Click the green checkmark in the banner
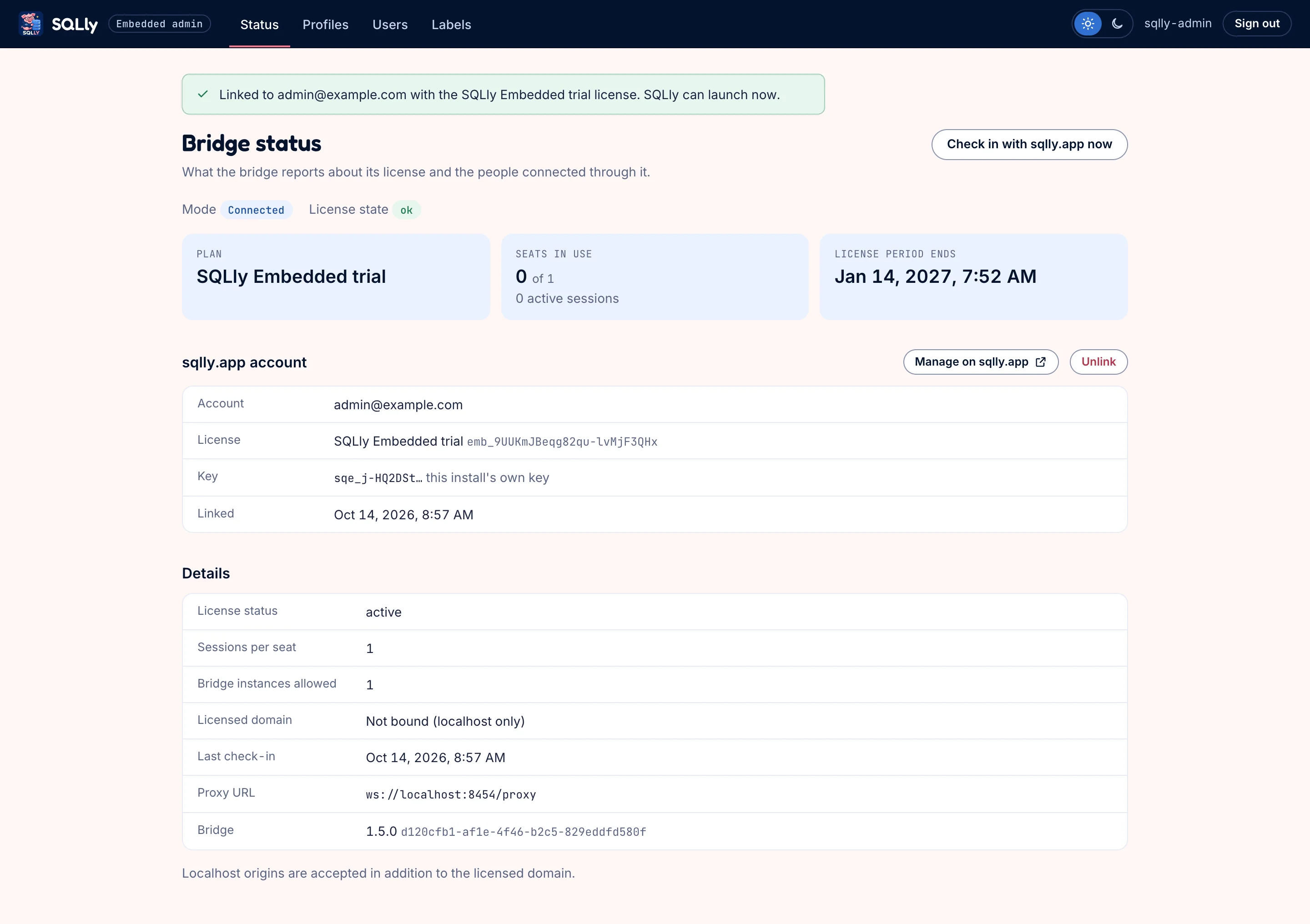Viewport: 1310px width, 924px height. click(202, 94)
